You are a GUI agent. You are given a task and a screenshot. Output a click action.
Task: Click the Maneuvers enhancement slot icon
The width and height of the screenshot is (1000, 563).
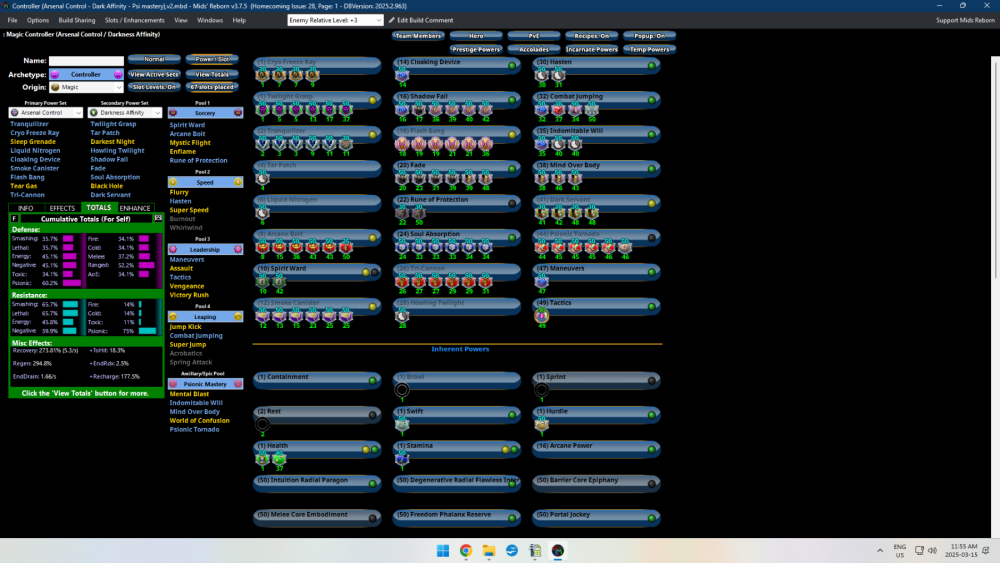point(542,281)
